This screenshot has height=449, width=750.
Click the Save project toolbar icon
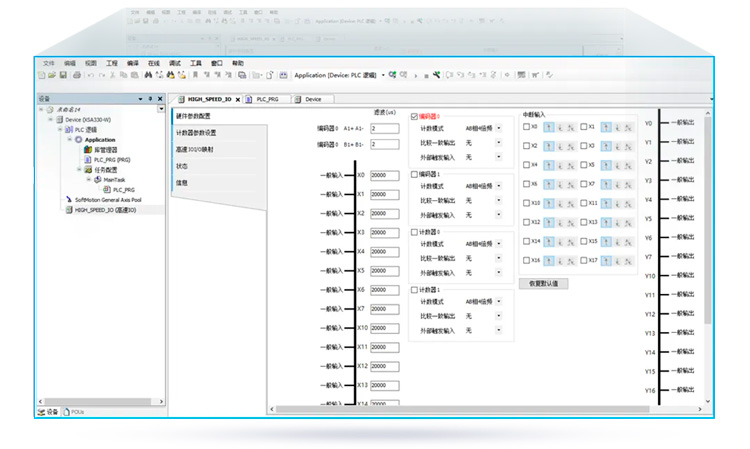point(63,75)
